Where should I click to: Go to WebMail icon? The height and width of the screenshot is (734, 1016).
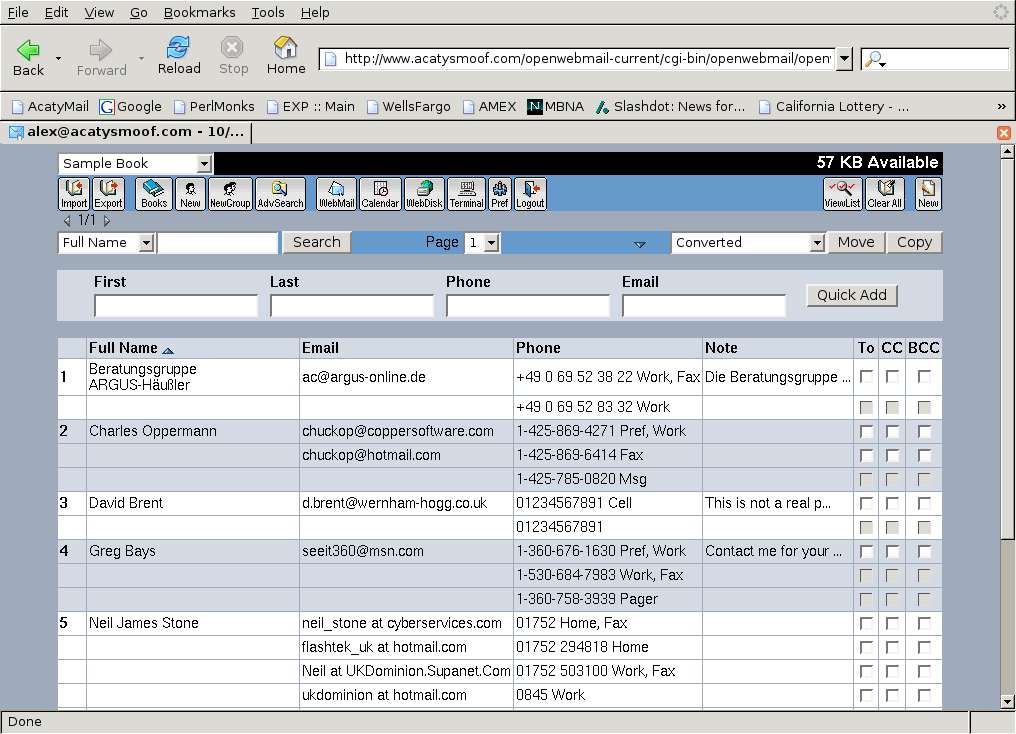336,194
